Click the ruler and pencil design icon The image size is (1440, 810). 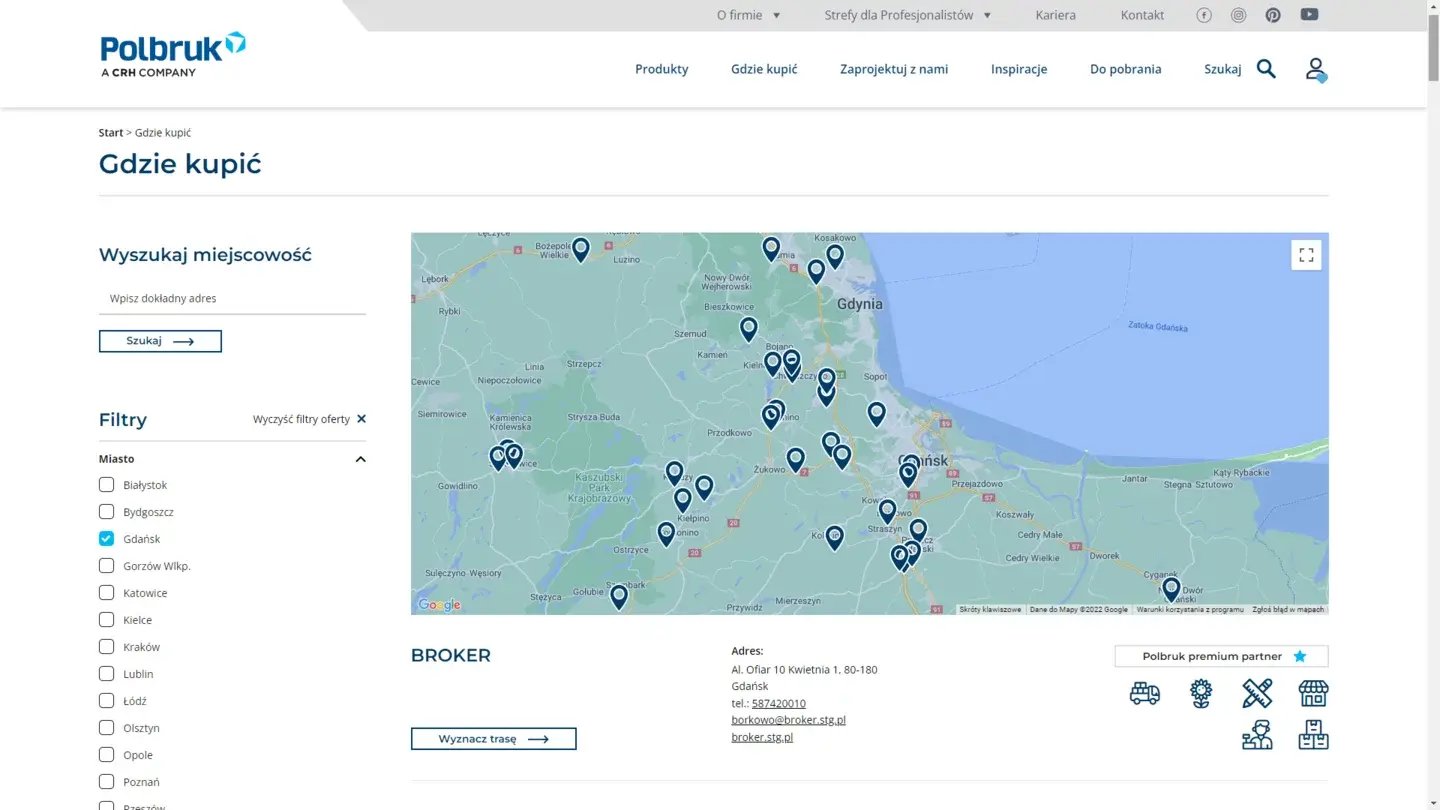click(x=1257, y=693)
